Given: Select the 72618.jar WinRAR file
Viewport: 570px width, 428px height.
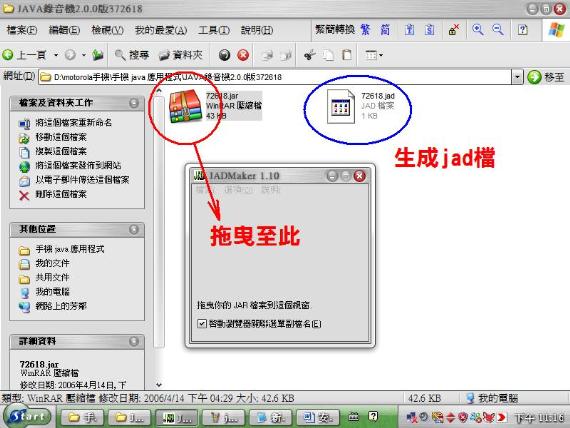Looking at the screenshot, I should point(214,105).
